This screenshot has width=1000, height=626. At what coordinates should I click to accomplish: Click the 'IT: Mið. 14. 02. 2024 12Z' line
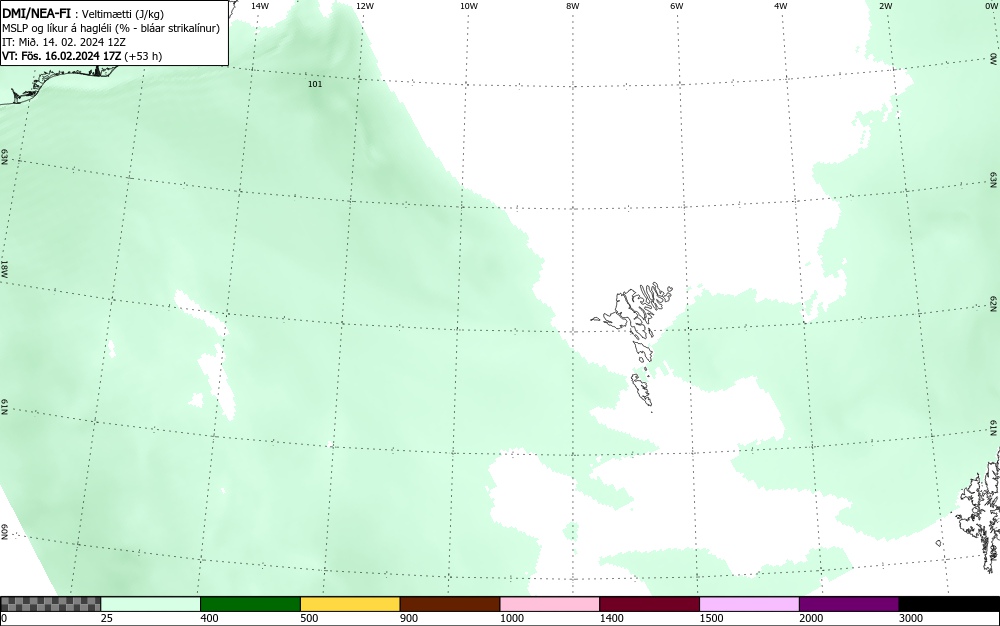(x=64, y=42)
